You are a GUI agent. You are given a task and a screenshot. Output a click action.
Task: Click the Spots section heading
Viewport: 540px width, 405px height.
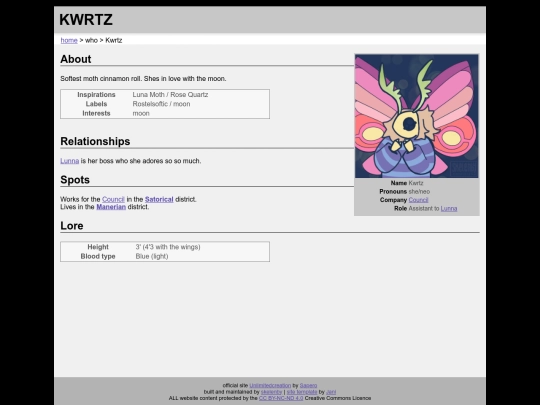tap(75, 180)
